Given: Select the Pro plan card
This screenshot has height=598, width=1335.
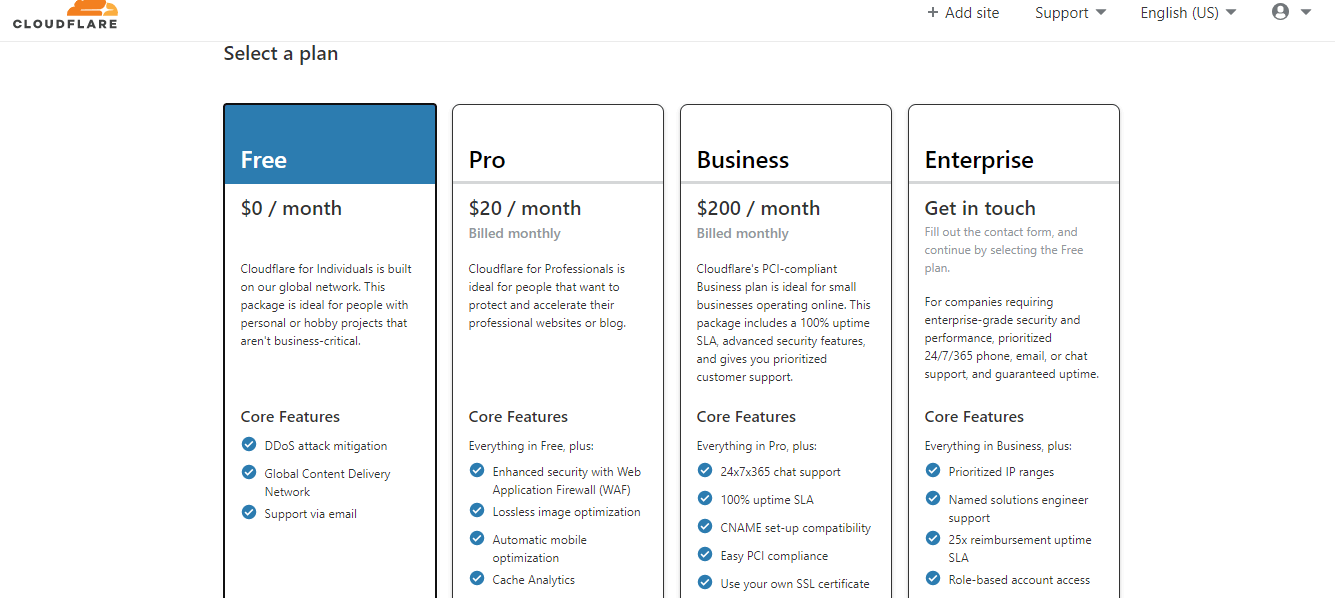Looking at the screenshot, I should click(557, 300).
